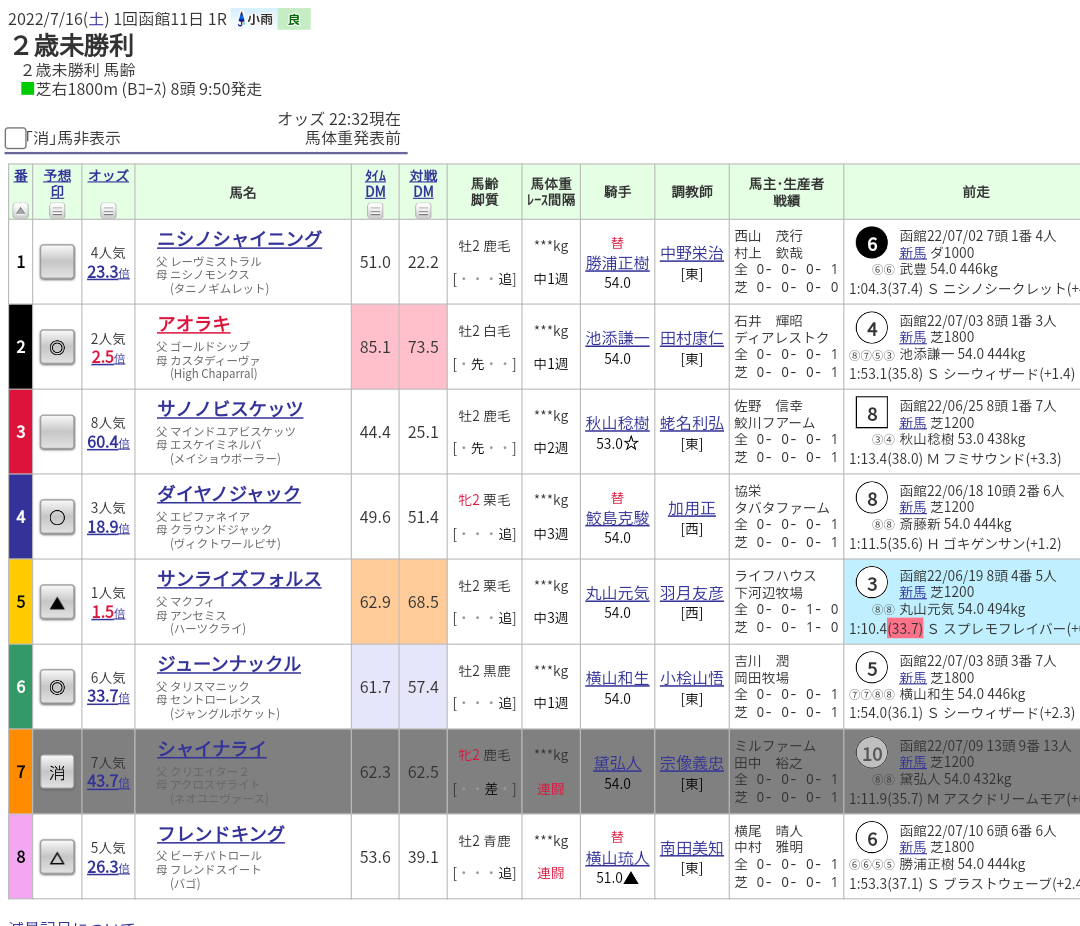Open trainer 加用正 profile
1080x926 pixels.
[692, 508]
